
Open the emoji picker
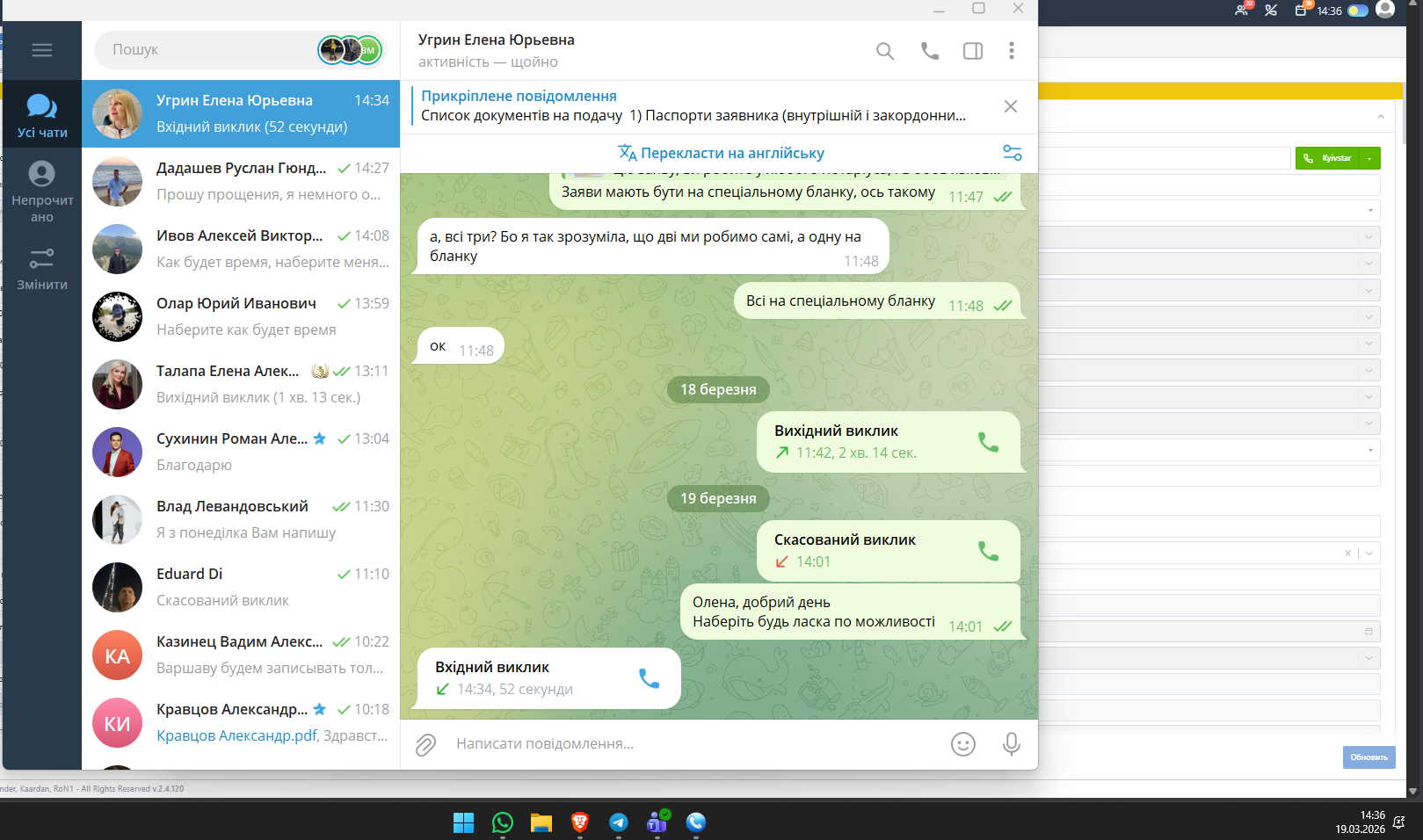coord(963,744)
